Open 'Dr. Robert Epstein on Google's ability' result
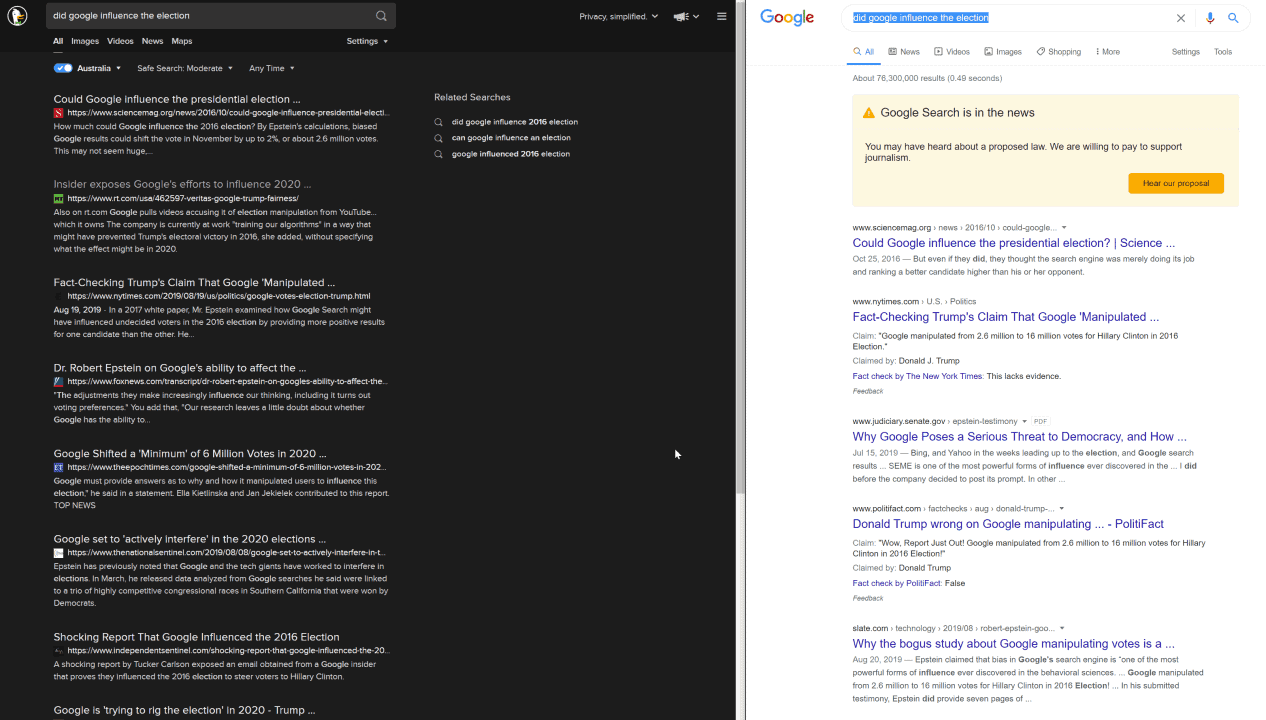1266x720 pixels. 180,367
